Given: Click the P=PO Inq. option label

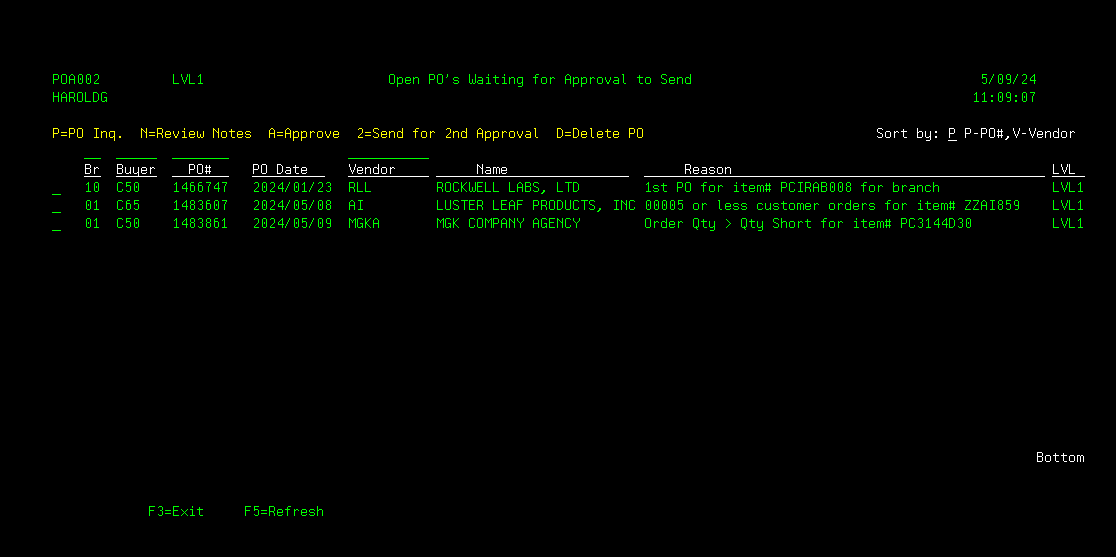Looking at the screenshot, I should click(88, 134).
